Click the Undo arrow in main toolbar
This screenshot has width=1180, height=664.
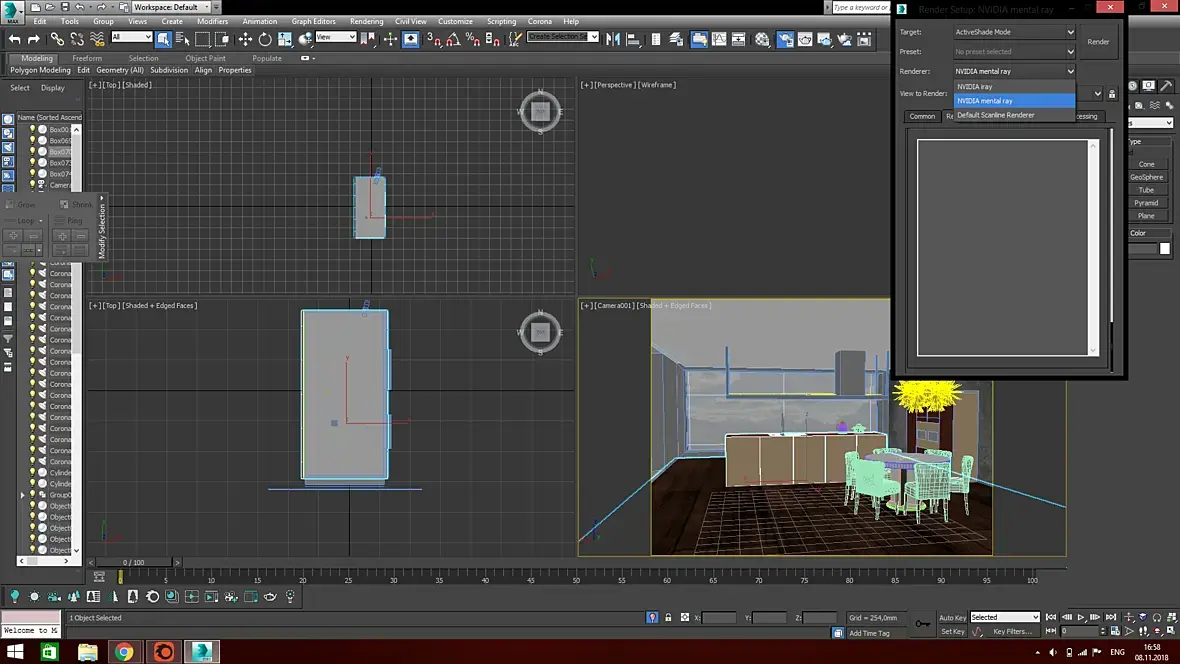pyautogui.click(x=14, y=39)
